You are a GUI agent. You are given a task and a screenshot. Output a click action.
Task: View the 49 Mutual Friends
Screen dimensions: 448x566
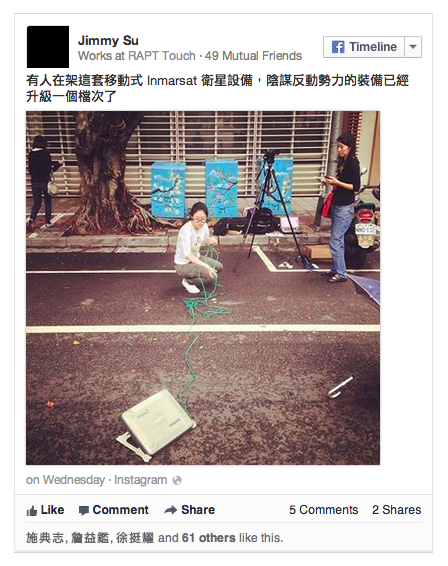coord(253,56)
